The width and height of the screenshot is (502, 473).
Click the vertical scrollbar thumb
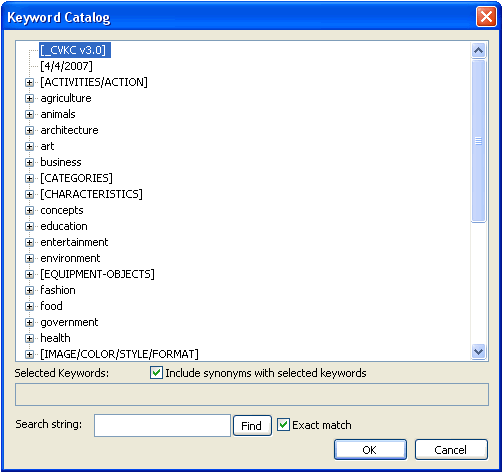point(479,141)
